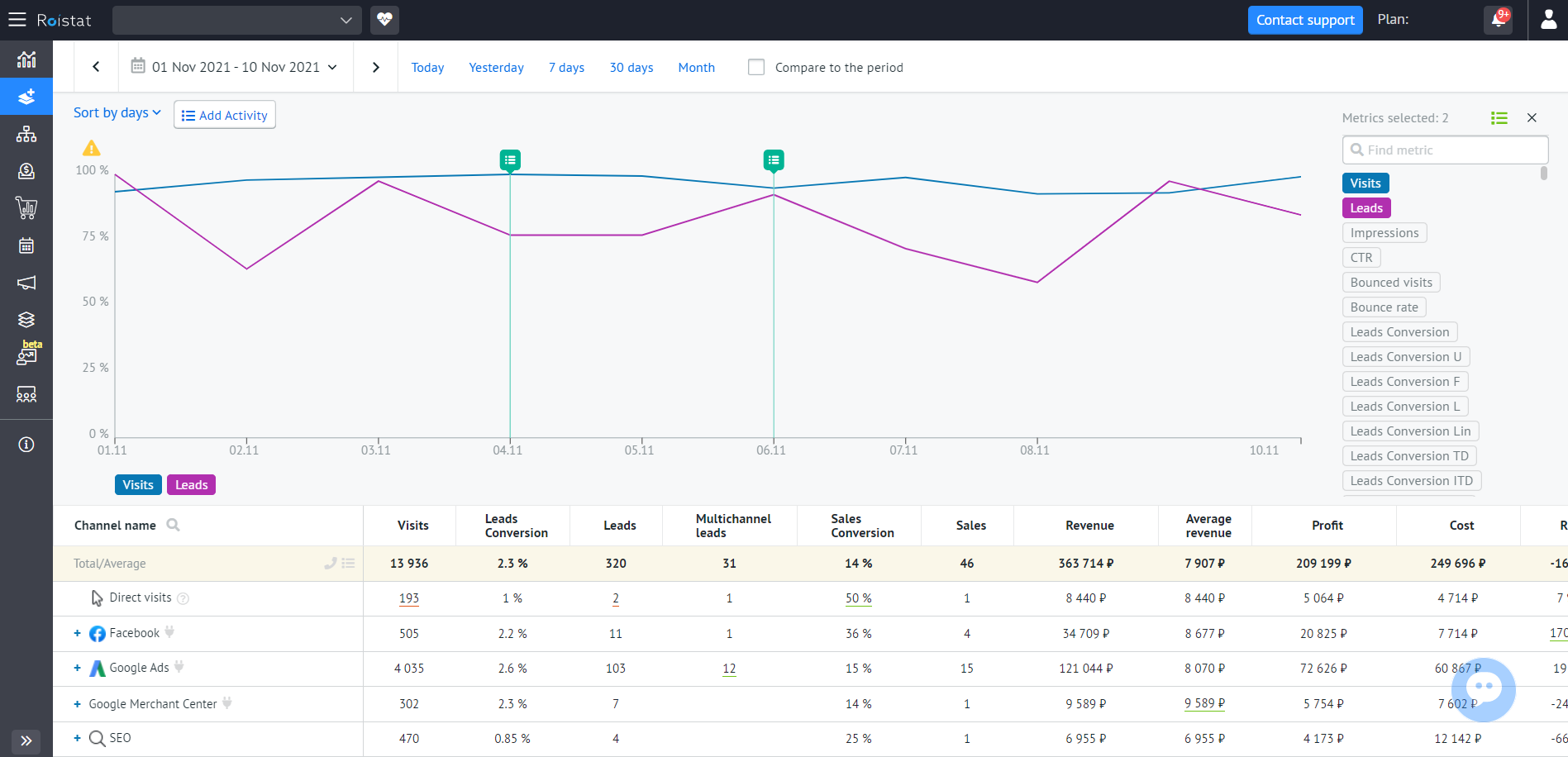The image size is (1568, 757).
Task: Toggle the Visits metric tag in panel
Action: (1365, 183)
